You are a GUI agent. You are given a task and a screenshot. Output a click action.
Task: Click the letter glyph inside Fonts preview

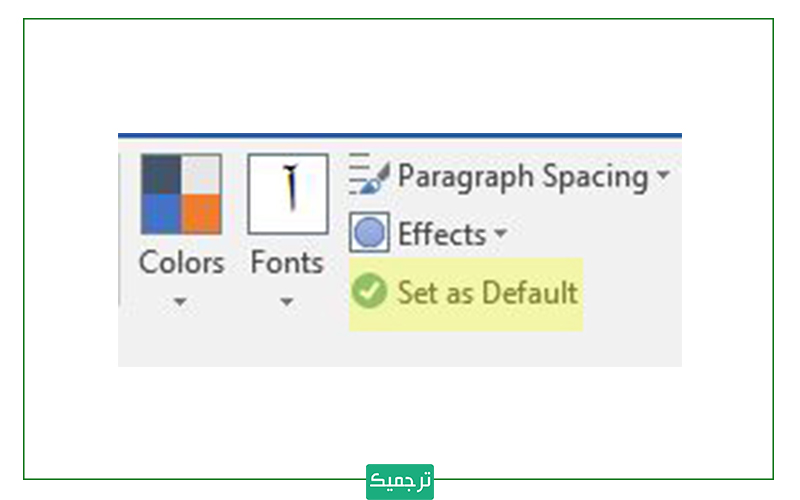point(291,187)
